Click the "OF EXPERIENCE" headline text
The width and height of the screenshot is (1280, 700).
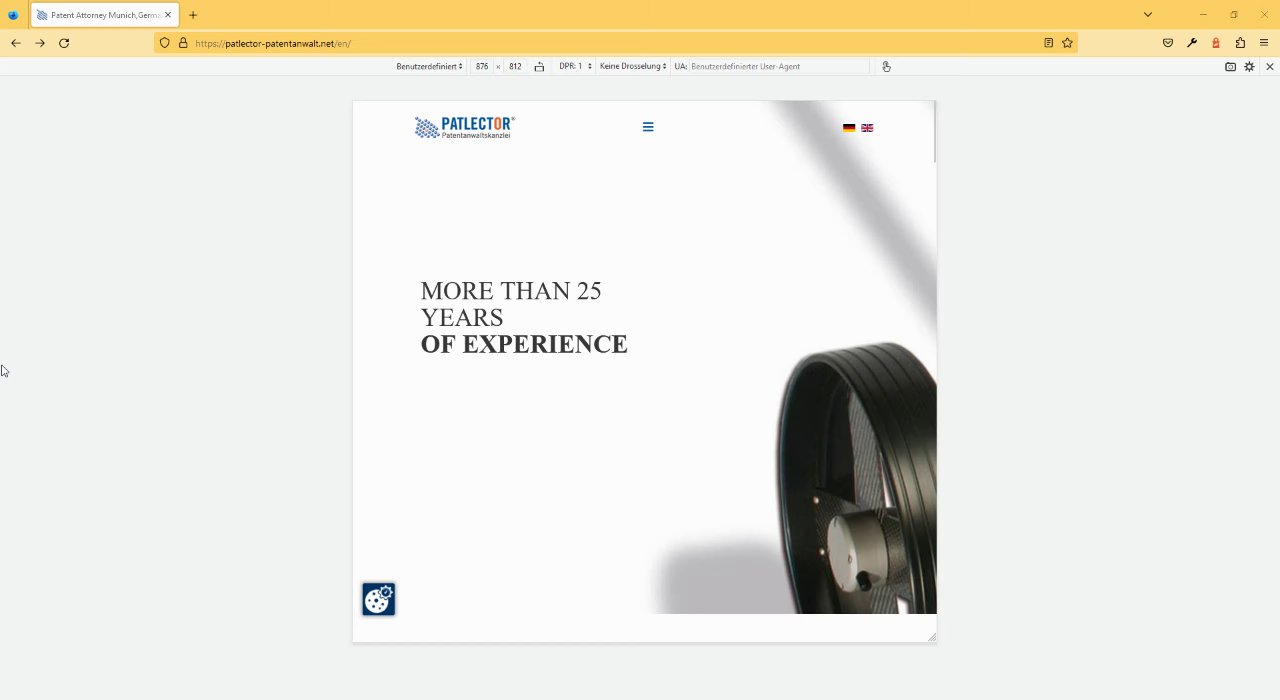click(524, 344)
